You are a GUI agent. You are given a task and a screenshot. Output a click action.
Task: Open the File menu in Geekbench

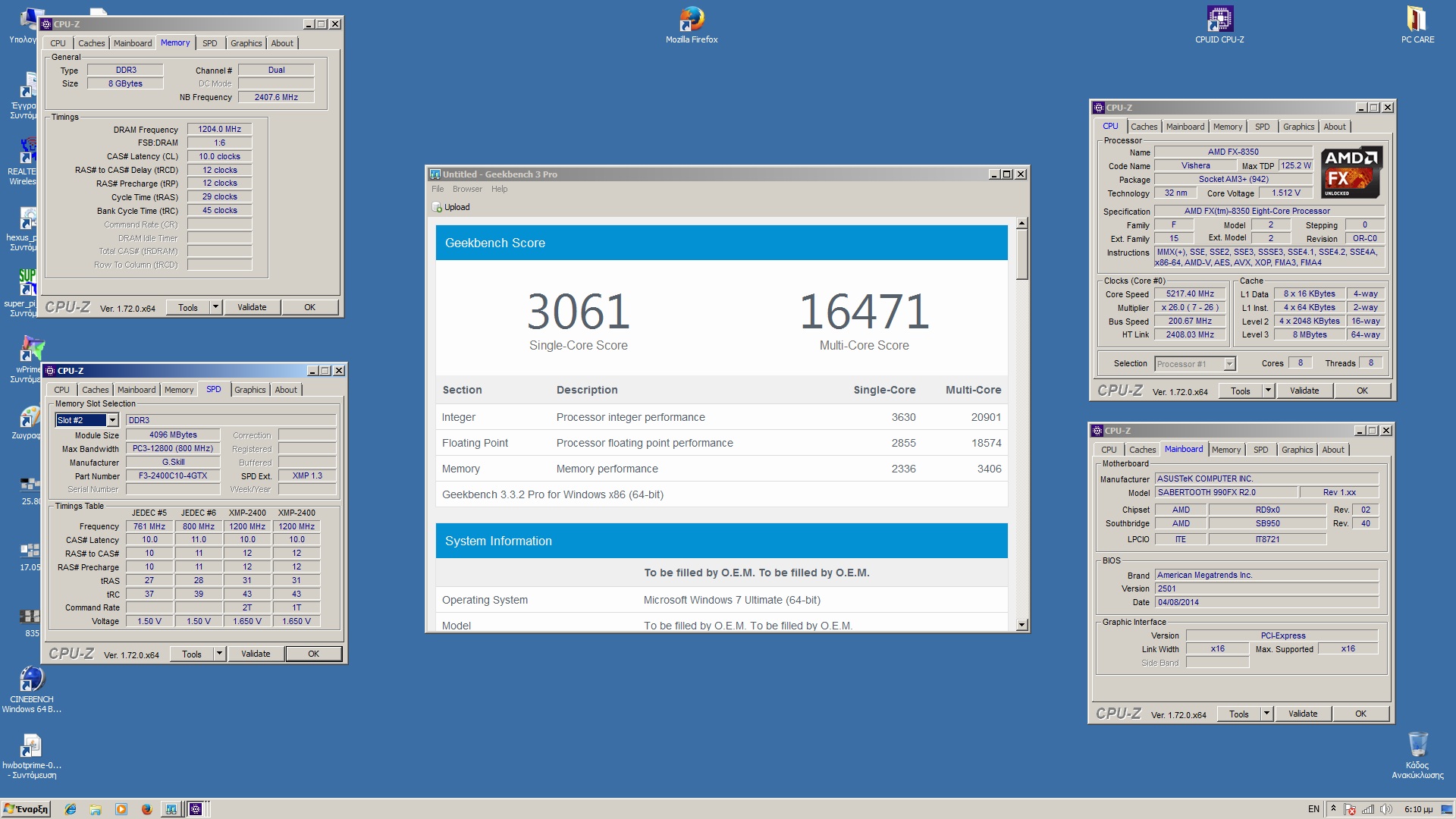point(438,189)
